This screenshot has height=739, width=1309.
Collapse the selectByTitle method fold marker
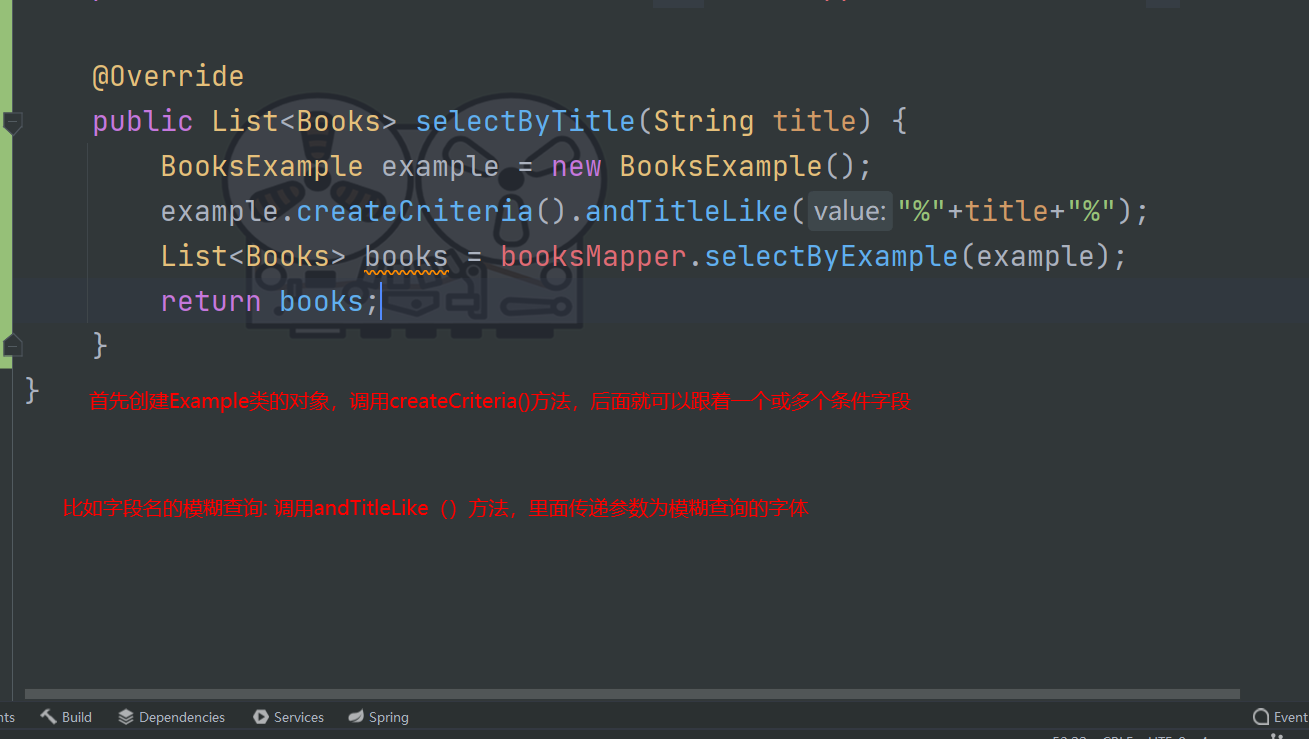coord(12,122)
